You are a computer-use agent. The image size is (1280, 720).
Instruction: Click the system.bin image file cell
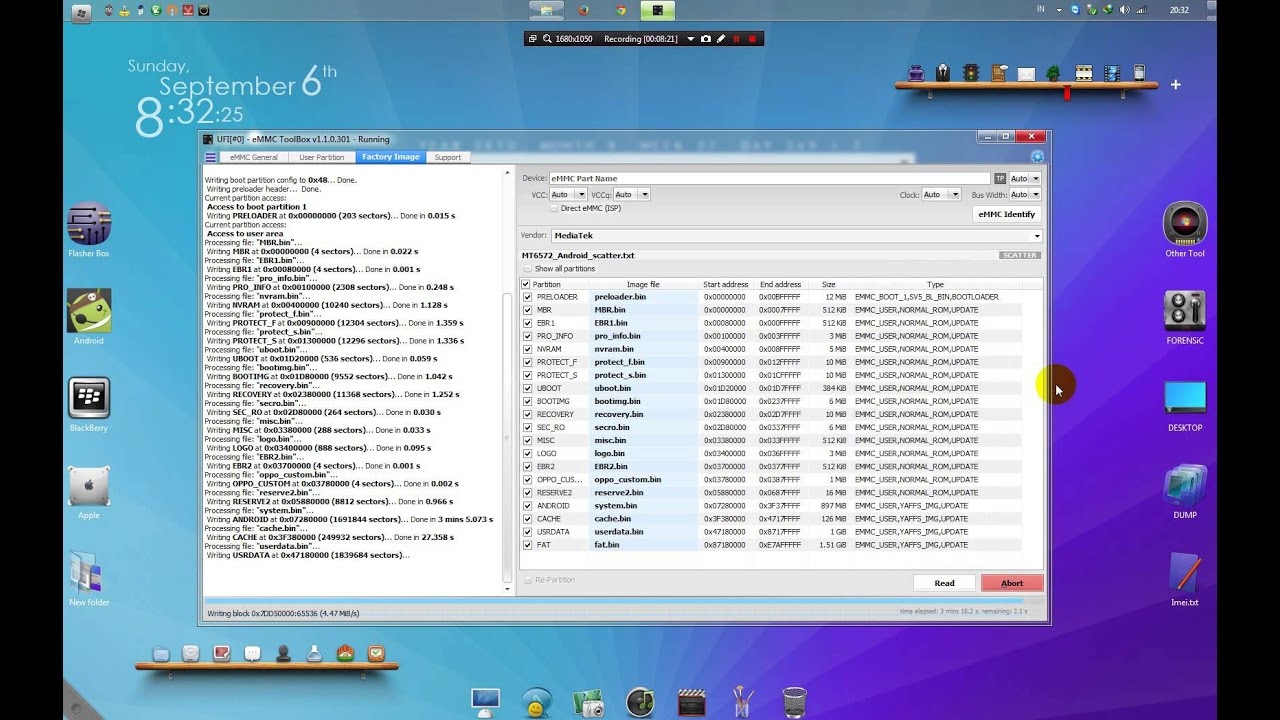point(644,505)
